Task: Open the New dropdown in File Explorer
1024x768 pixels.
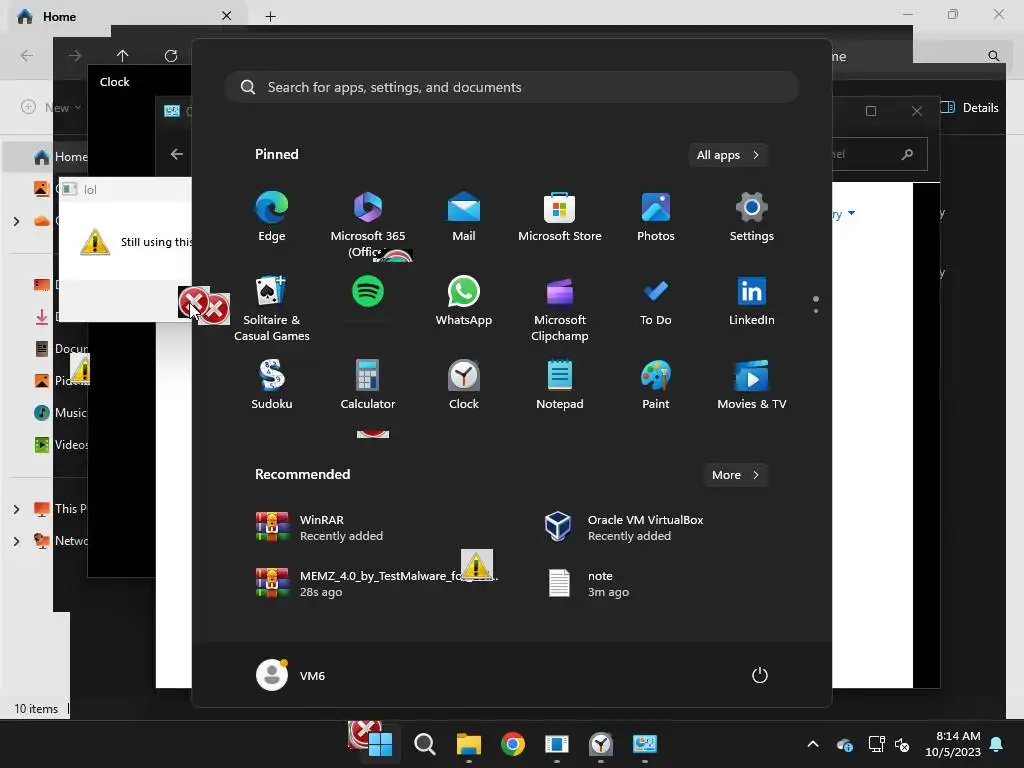Action: tap(51, 107)
